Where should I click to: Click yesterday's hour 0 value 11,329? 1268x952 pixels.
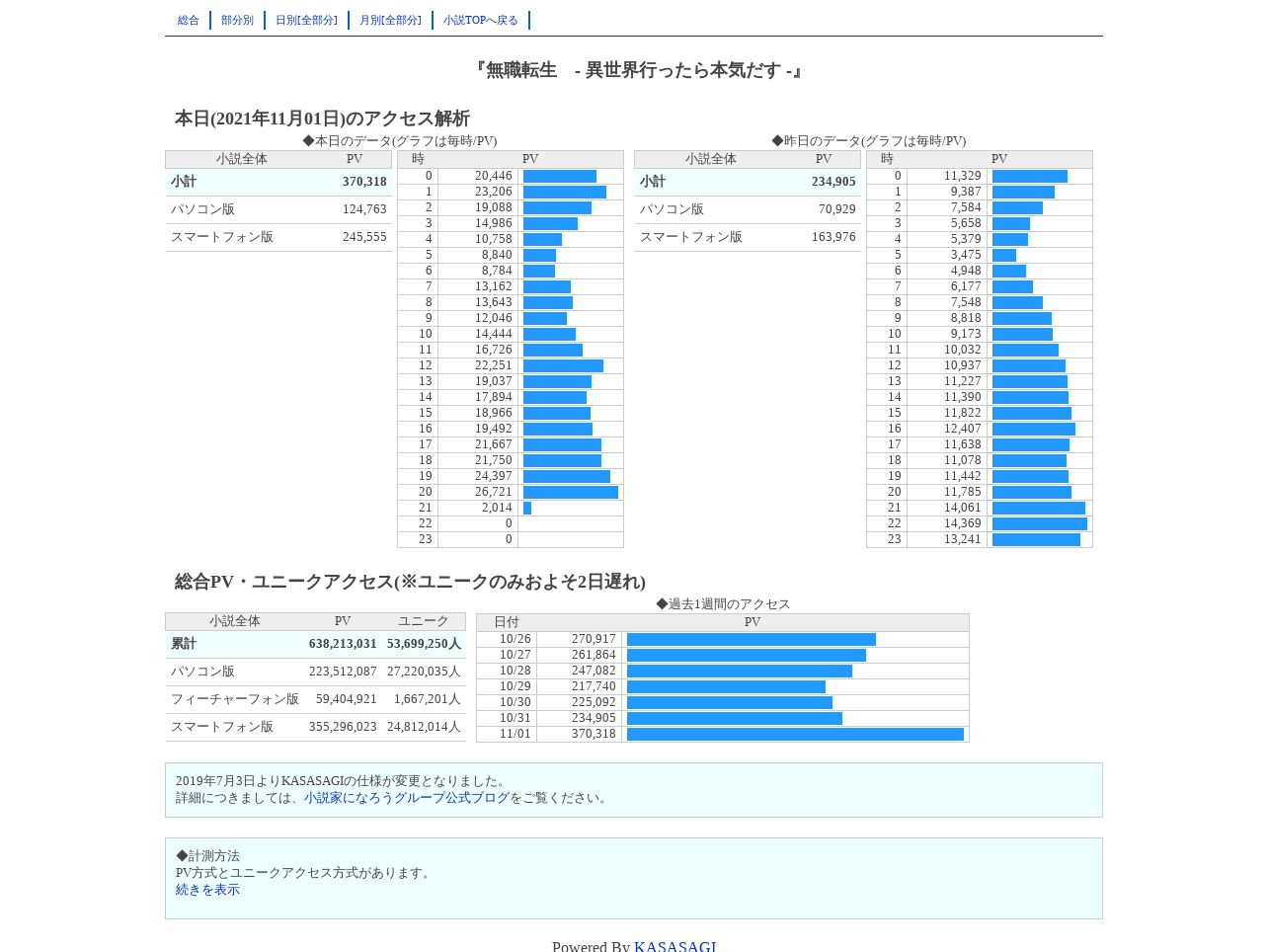tap(963, 176)
